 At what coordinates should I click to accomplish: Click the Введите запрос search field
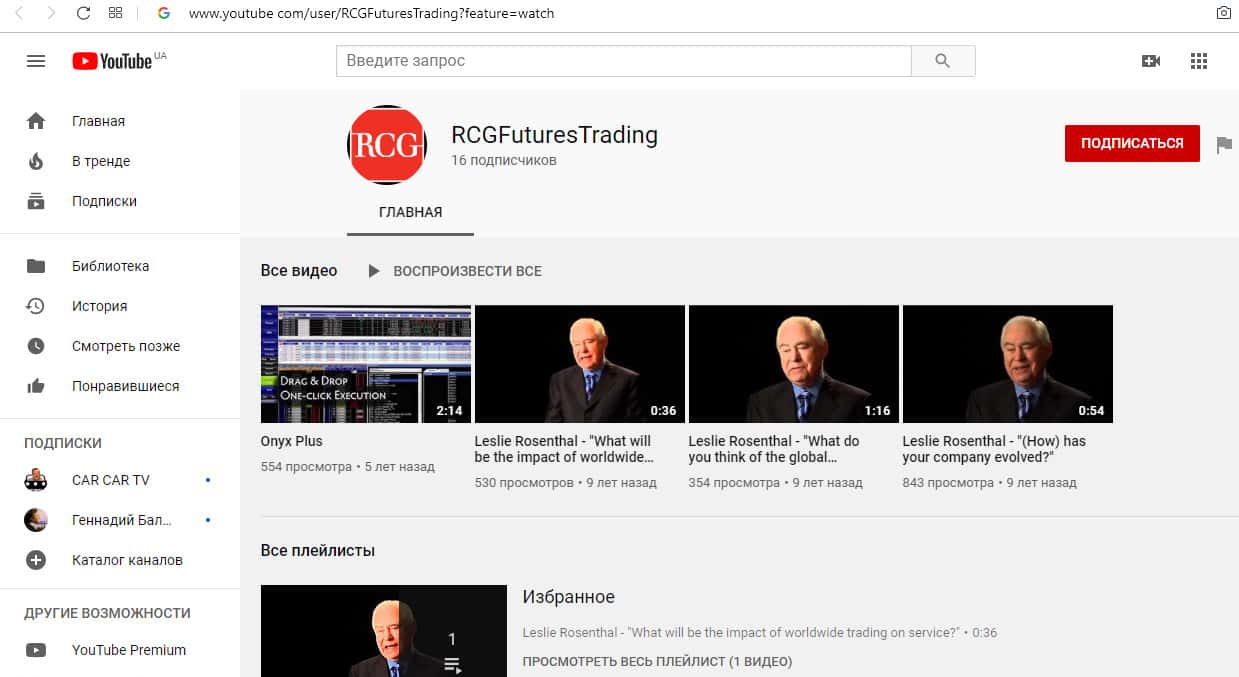pos(624,61)
